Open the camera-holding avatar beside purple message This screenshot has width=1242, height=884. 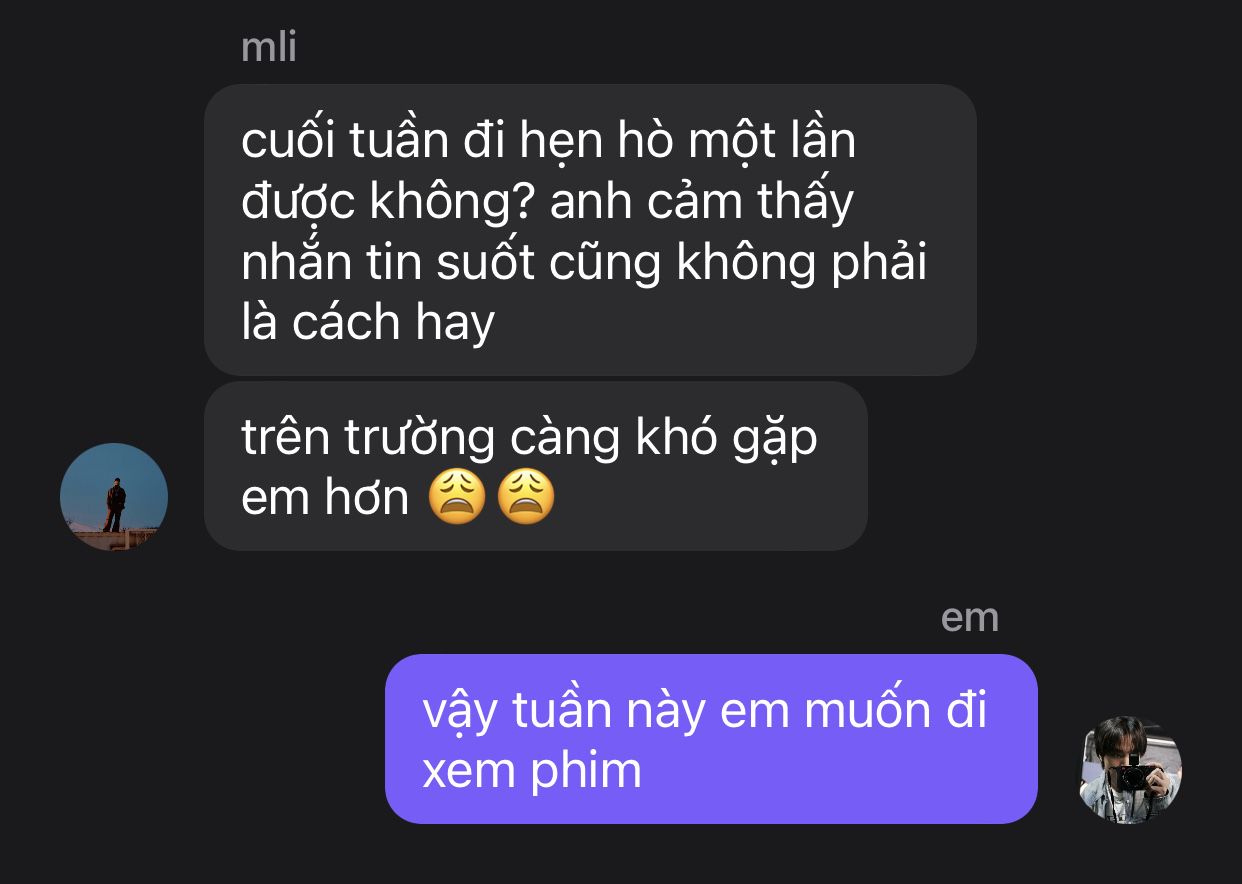(x=1131, y=770)
